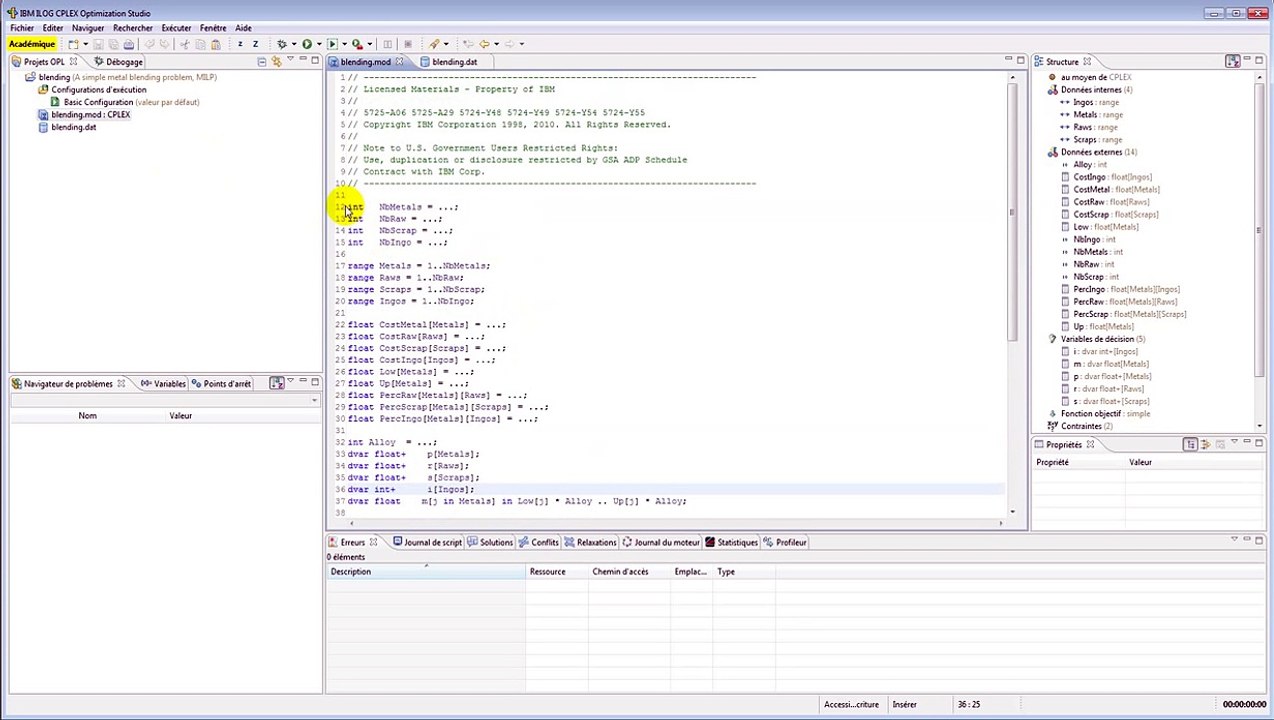Click the Run last launched icon
Viewport: 1274px width, 720px height.
coord(332,44)
